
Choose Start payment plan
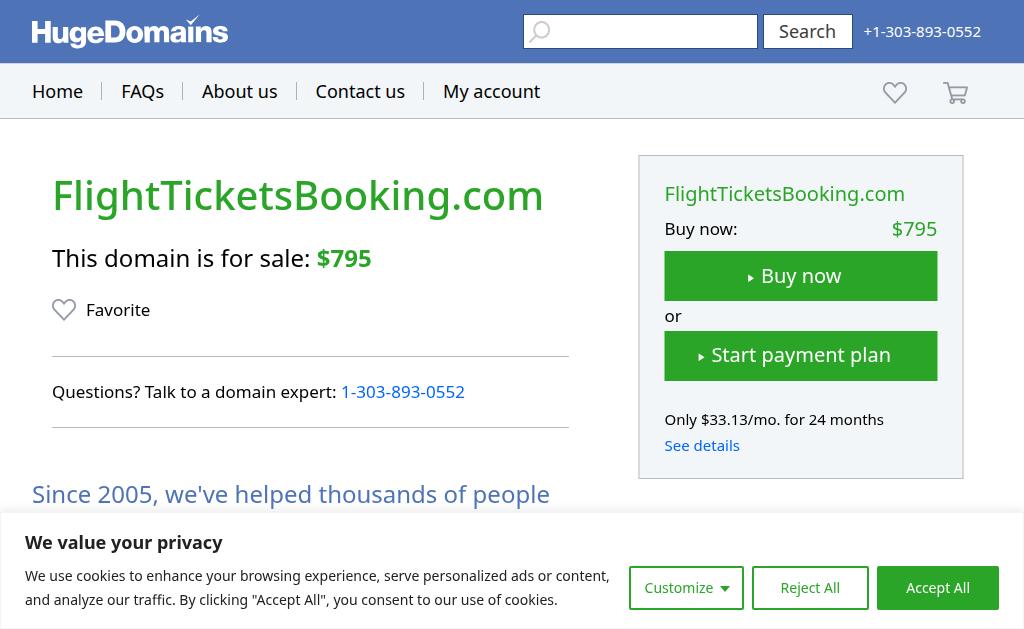pyautogui.click(x=800, y=356)
